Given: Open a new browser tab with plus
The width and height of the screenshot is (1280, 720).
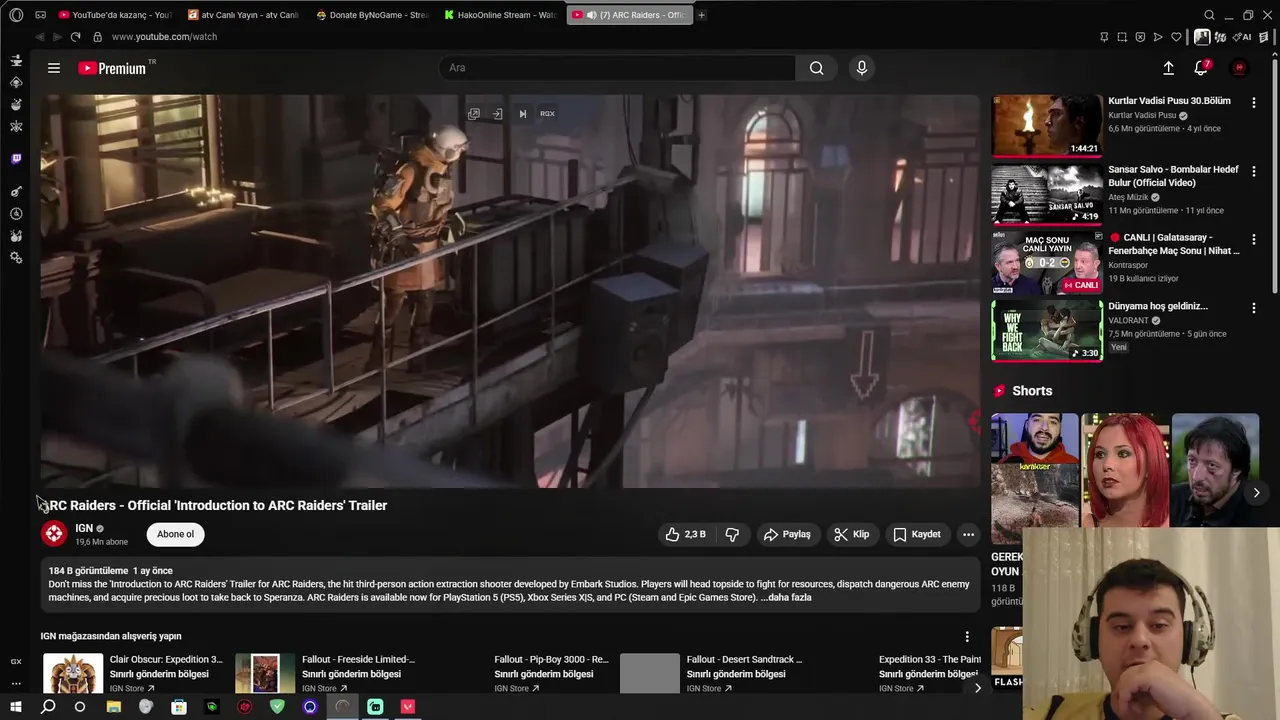Looking at the screenshot, I should (702, 15).
